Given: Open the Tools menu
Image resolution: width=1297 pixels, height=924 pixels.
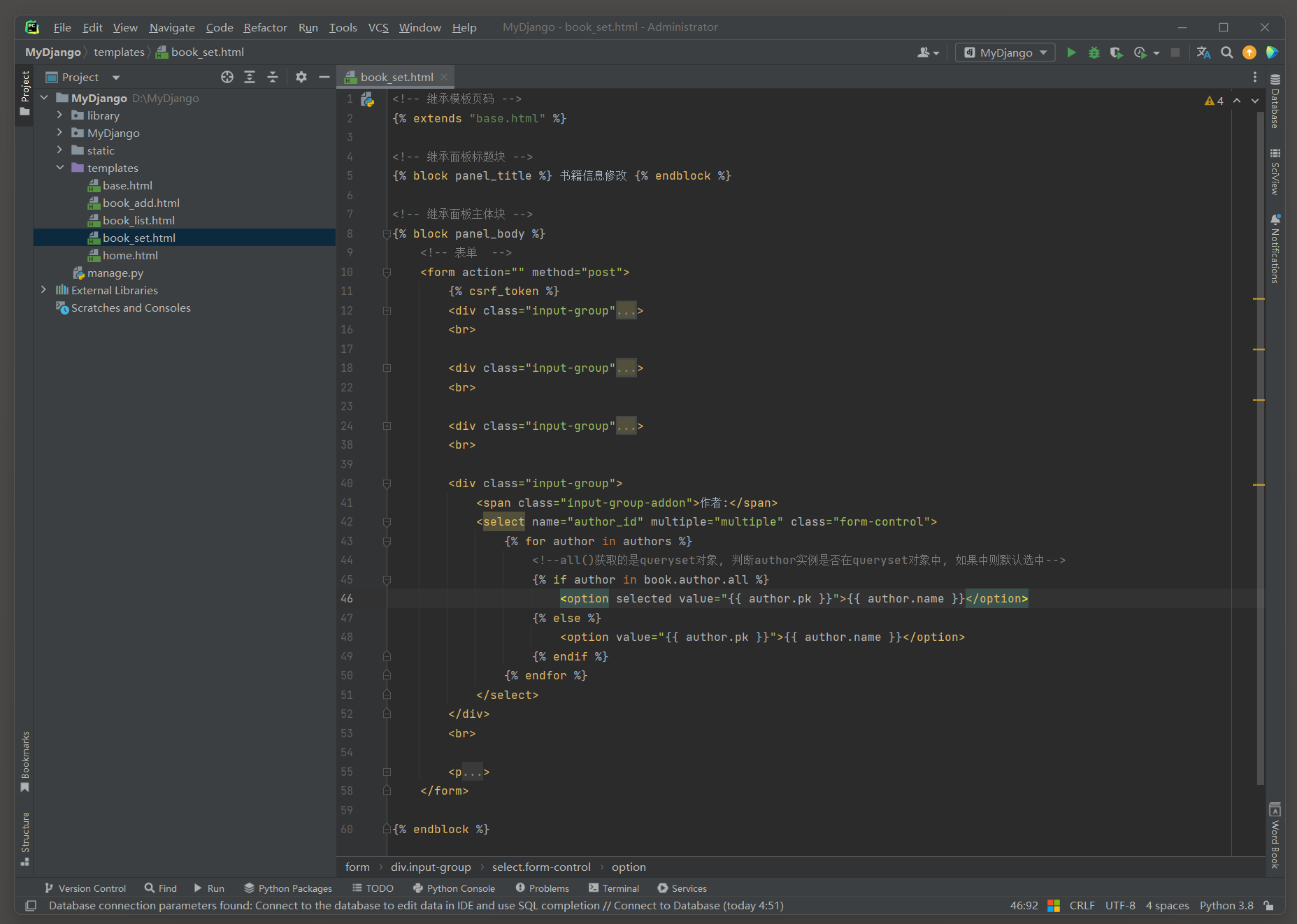Looking at the screenshot, I should click(x=343, y=27).
